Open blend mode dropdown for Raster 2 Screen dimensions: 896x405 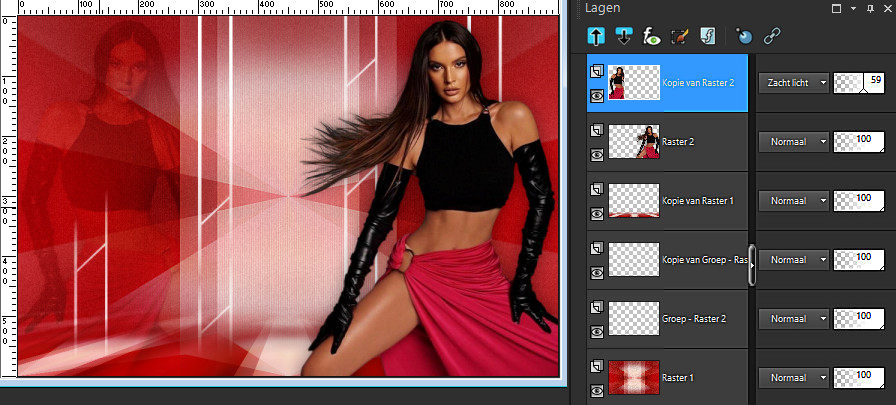click(x=794, y=142)
